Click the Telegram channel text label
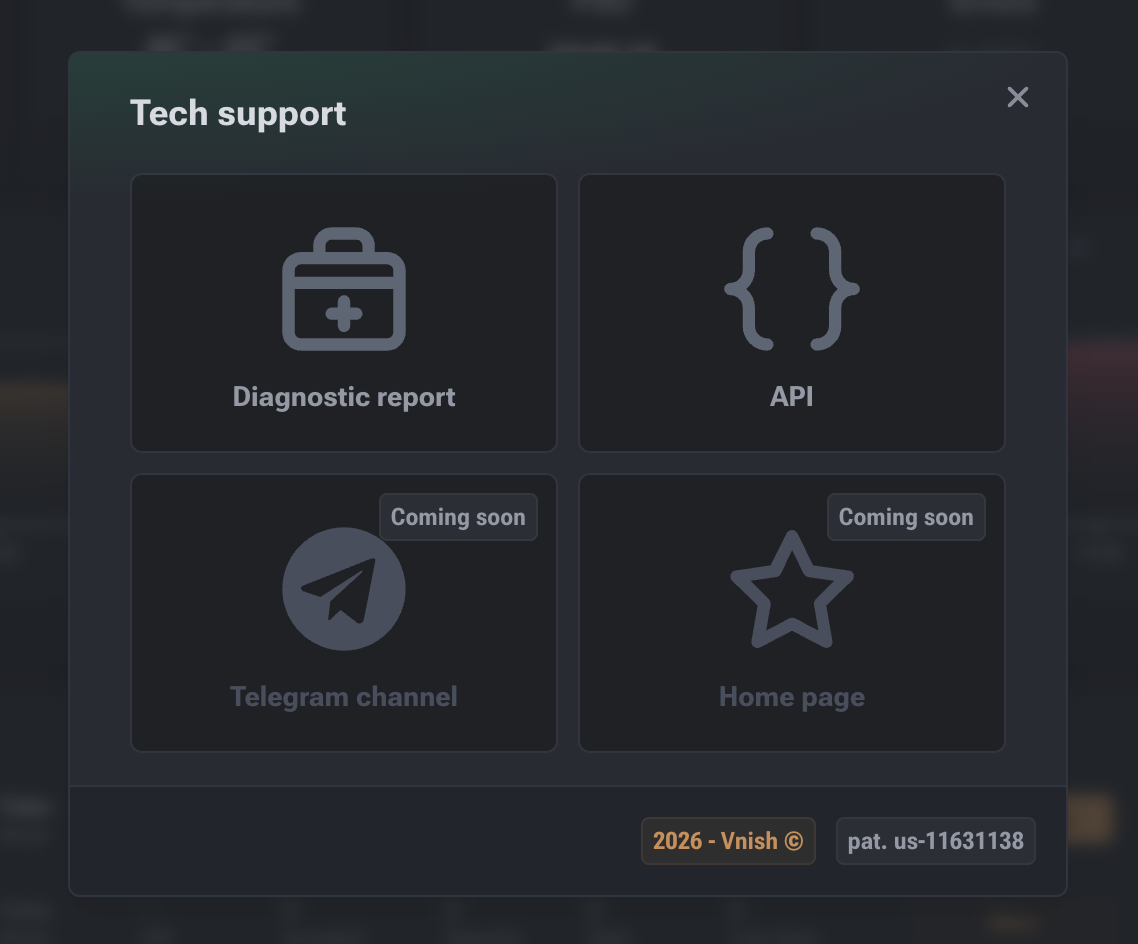The width and height of the screenshot is (1138, 944). point(344,697)
